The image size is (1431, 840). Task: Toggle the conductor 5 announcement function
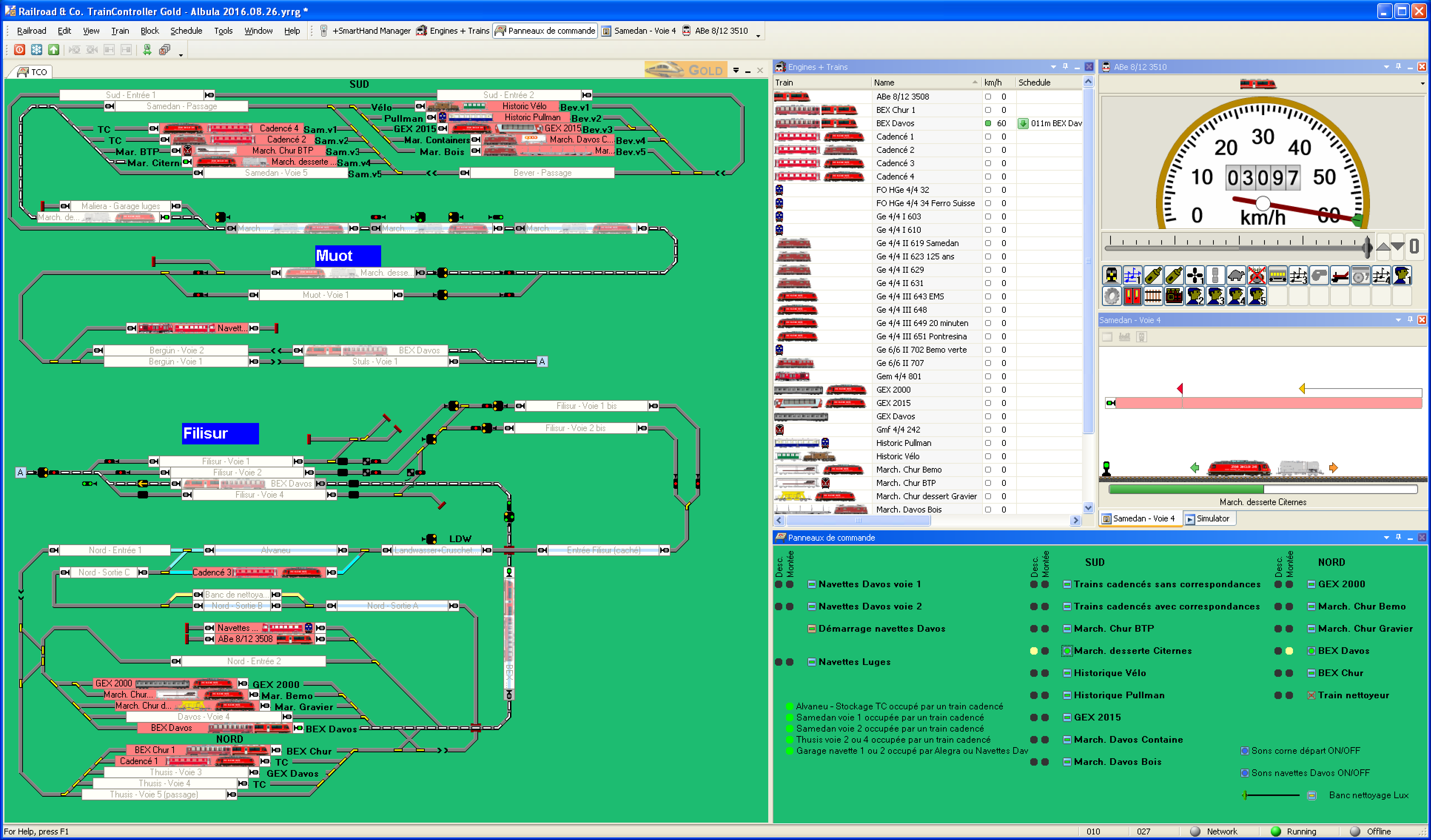pyautogui.click(x=1257, y=296)
